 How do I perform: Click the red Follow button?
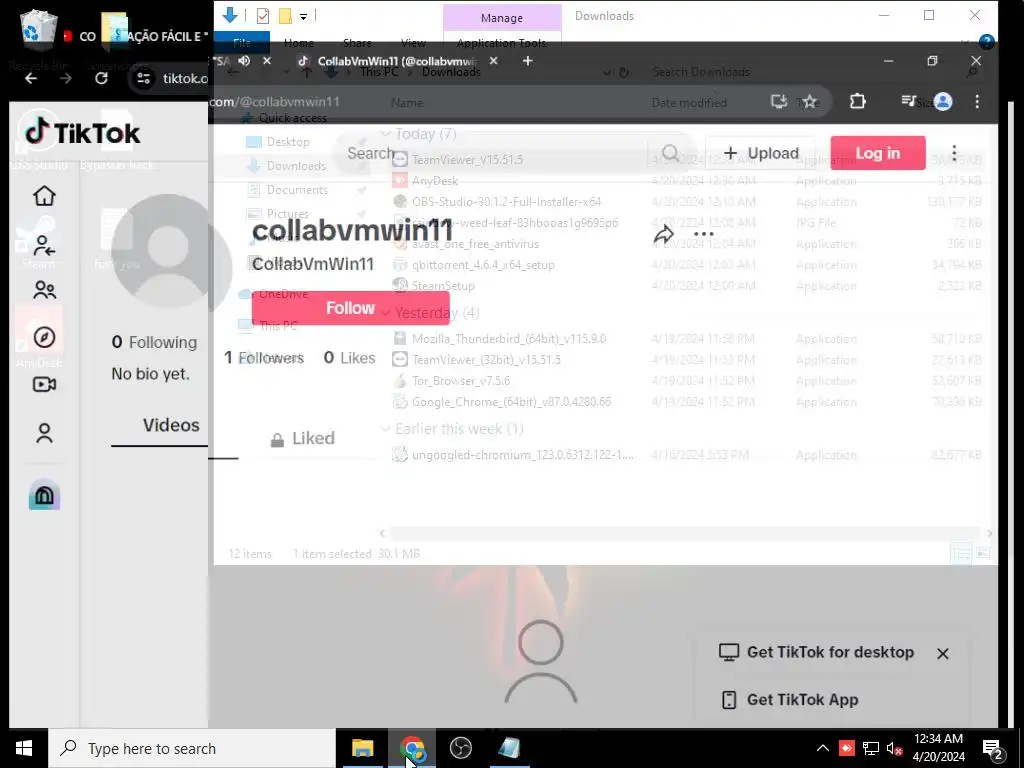point(351,308)
